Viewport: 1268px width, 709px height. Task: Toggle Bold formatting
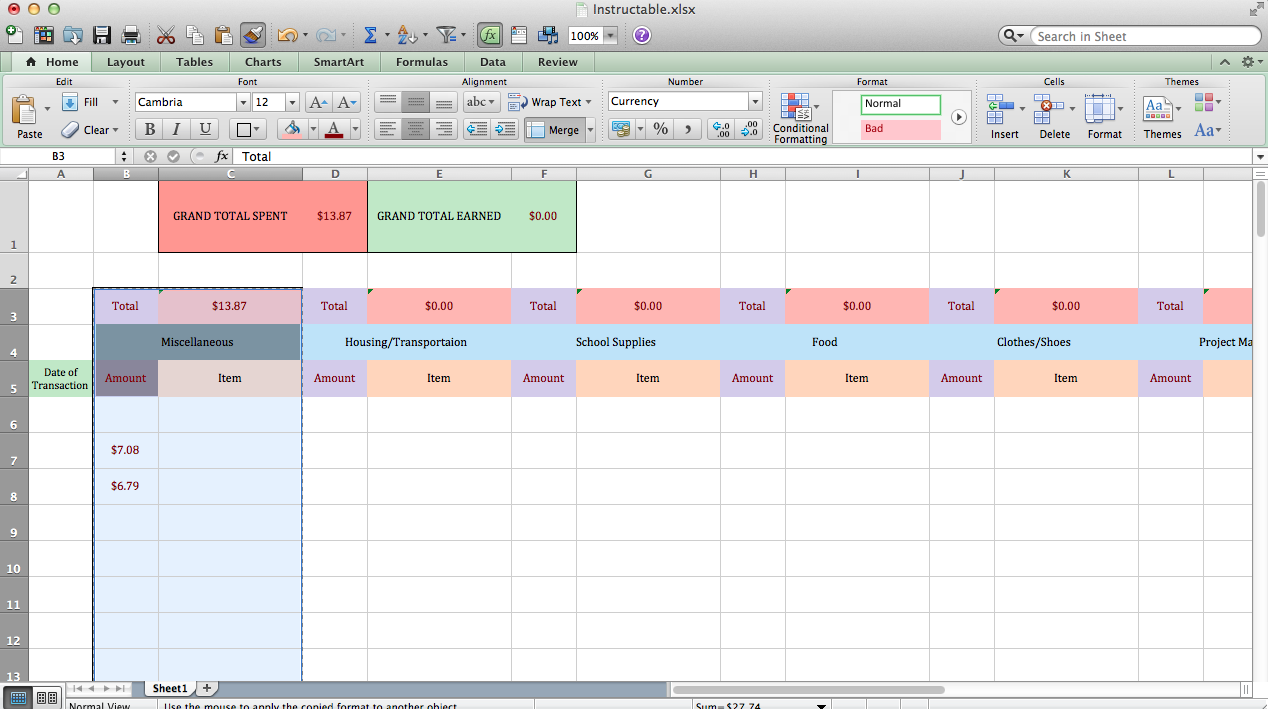(x=149, y=129)
